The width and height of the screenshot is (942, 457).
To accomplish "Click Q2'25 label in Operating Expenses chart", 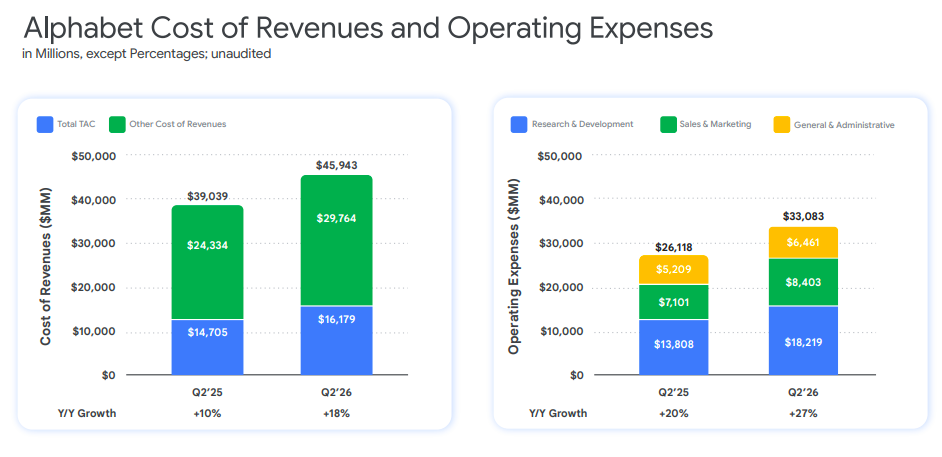I will click(x=673, y=393).
